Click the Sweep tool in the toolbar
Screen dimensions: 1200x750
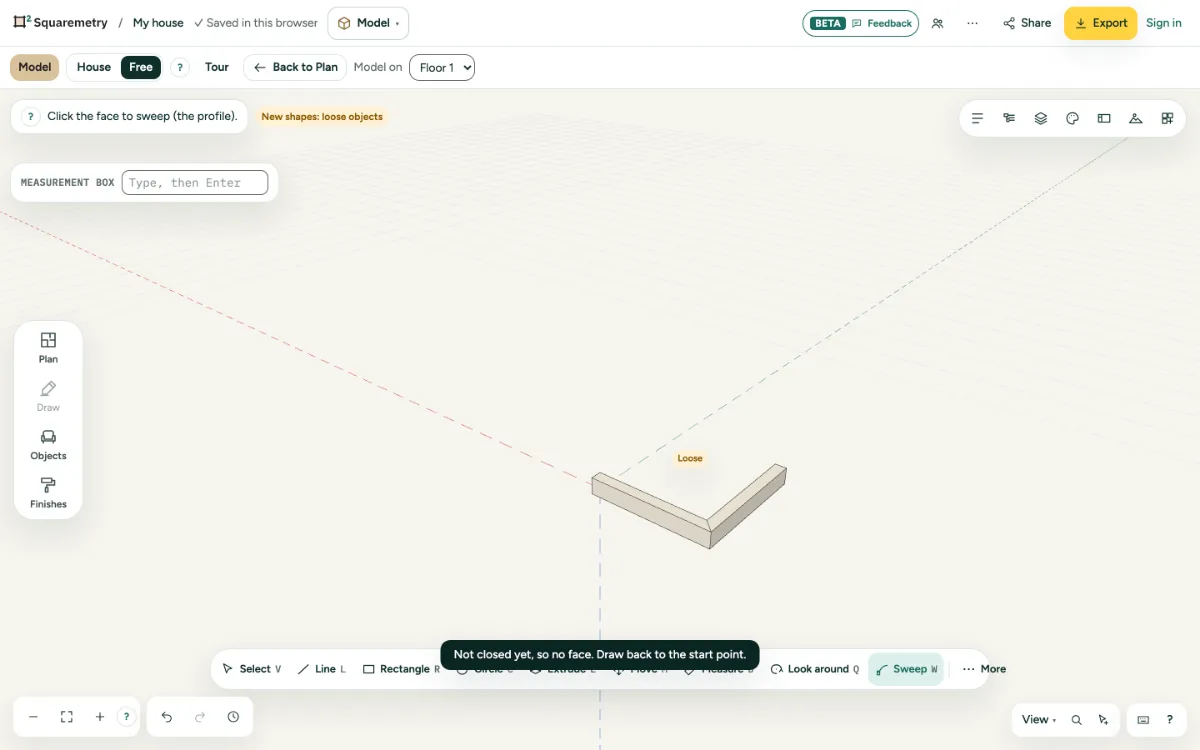906,669
